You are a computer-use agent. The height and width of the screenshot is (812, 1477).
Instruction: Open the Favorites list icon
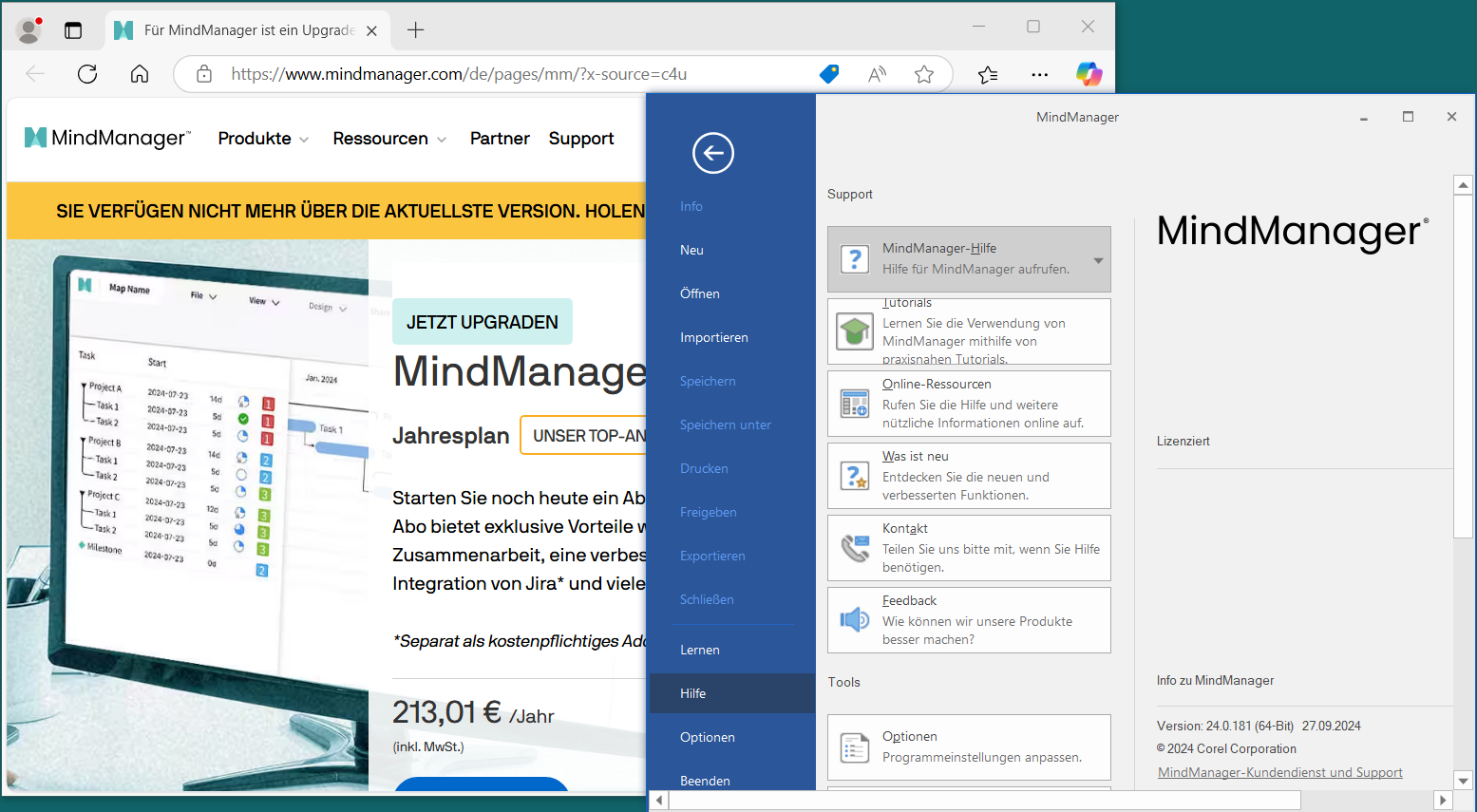(988, 74)
